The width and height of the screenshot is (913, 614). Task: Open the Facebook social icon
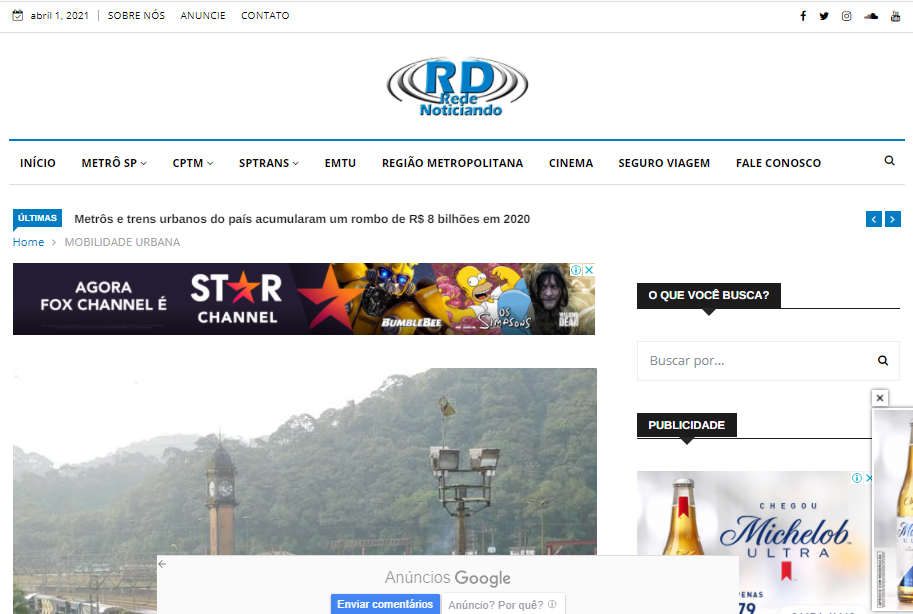pos(803,16)
